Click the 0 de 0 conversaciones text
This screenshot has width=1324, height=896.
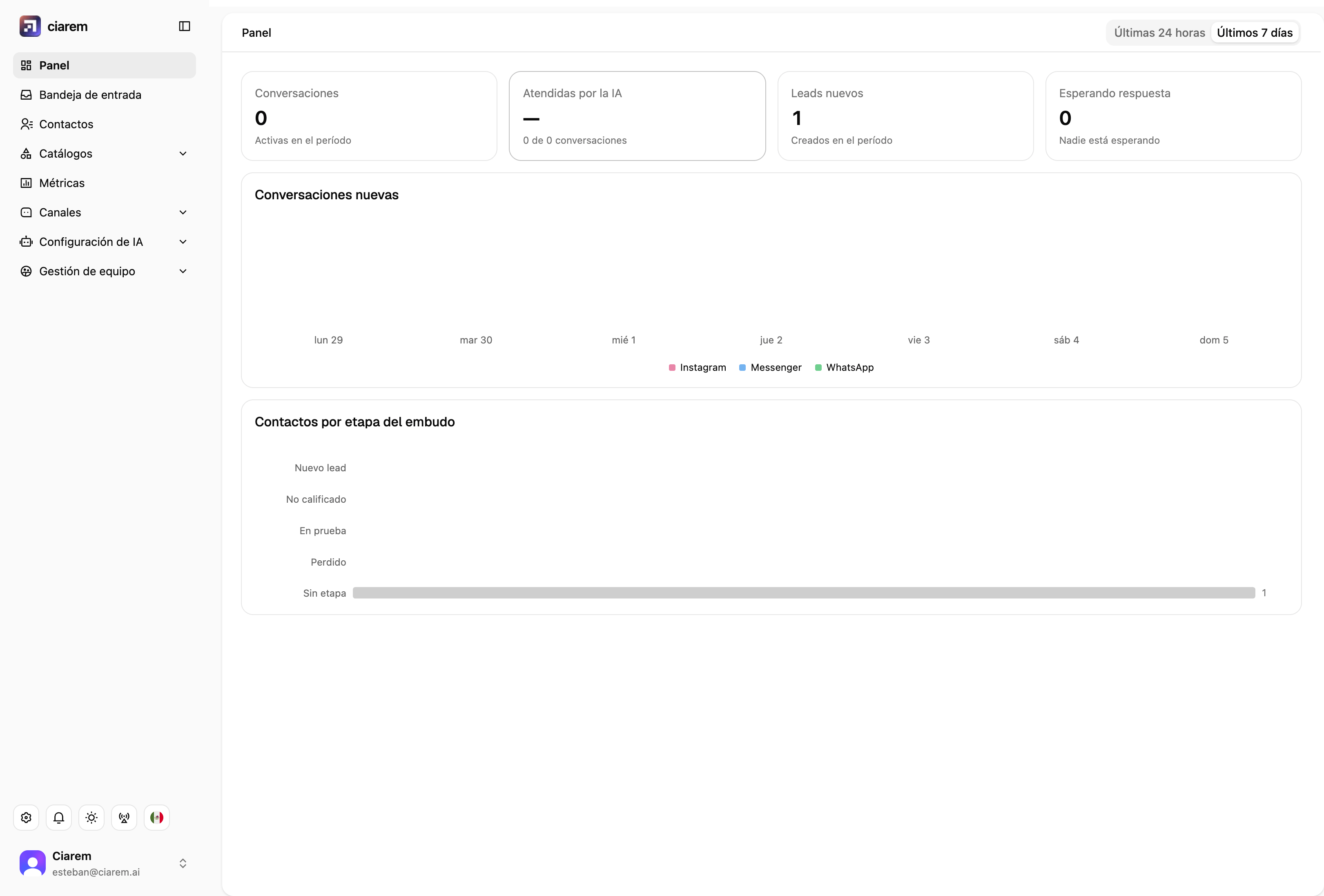coord(575,140)
